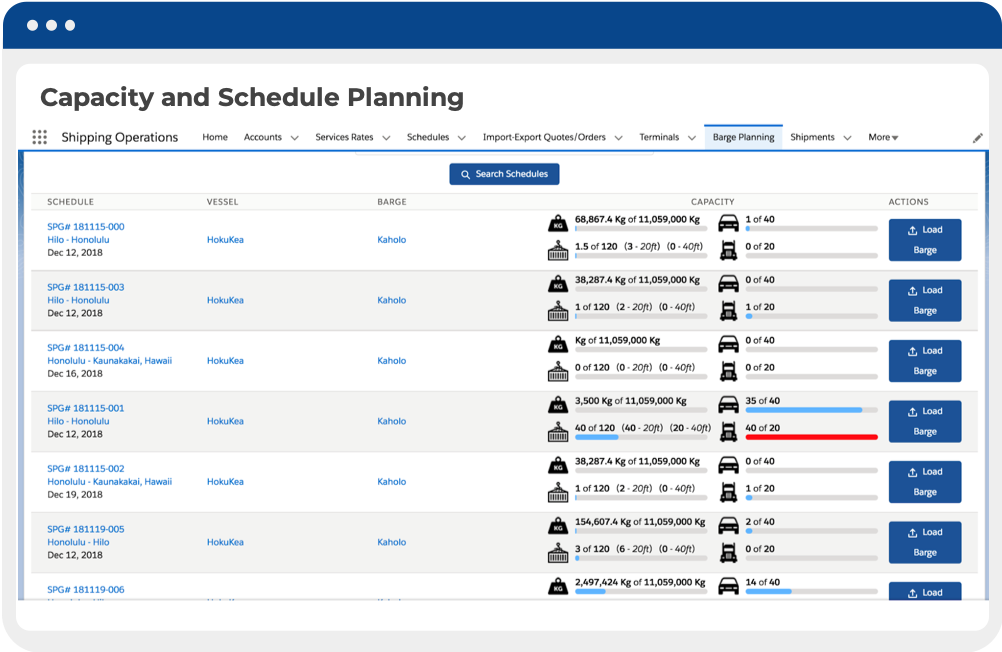Open schedule link SPG# 181115-000

tap(86, 227)
